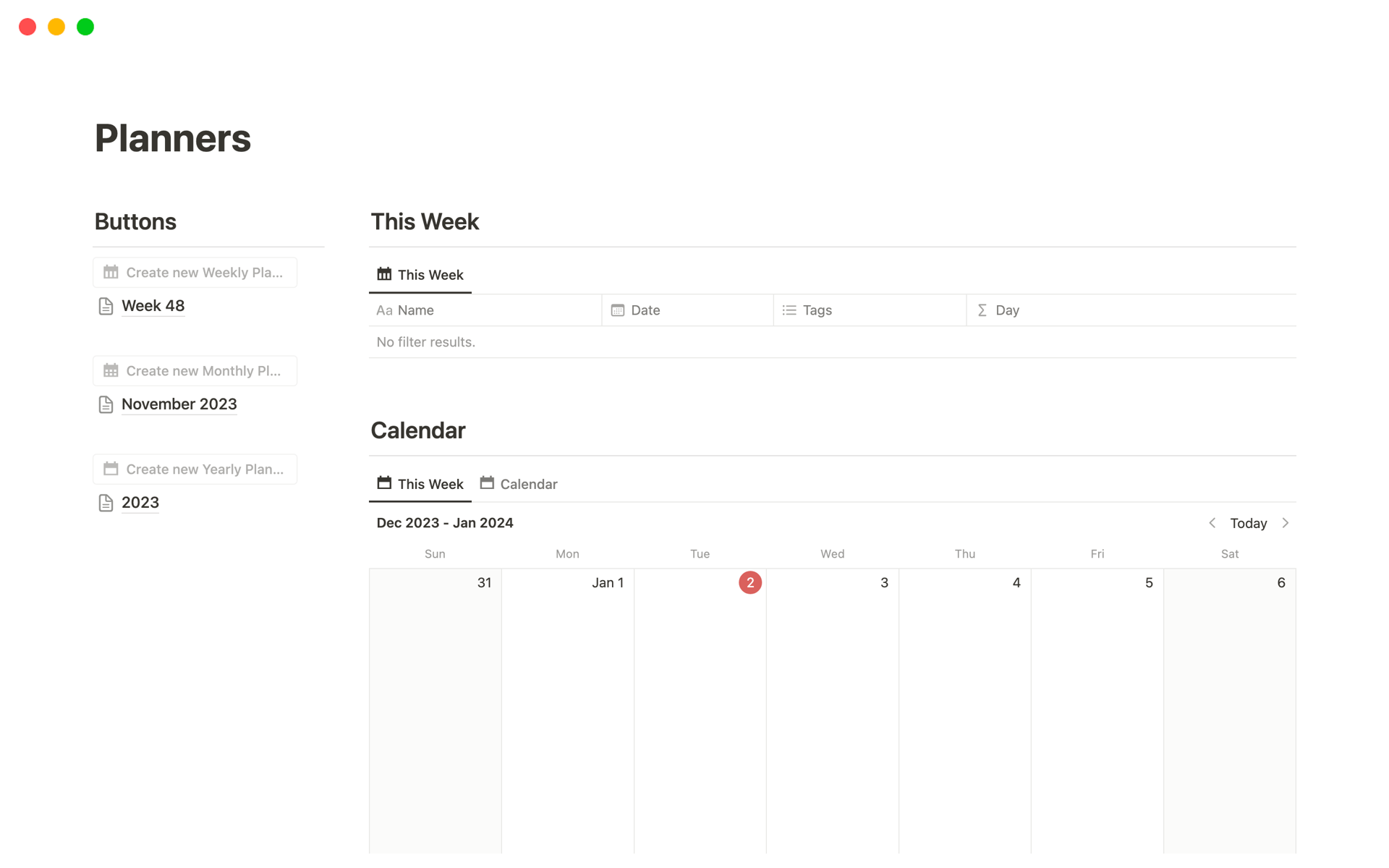This screenshot has height=868, width=1389.
Task: Select the 'This Week' tab in Calendar section
Action: pos(420,484)
